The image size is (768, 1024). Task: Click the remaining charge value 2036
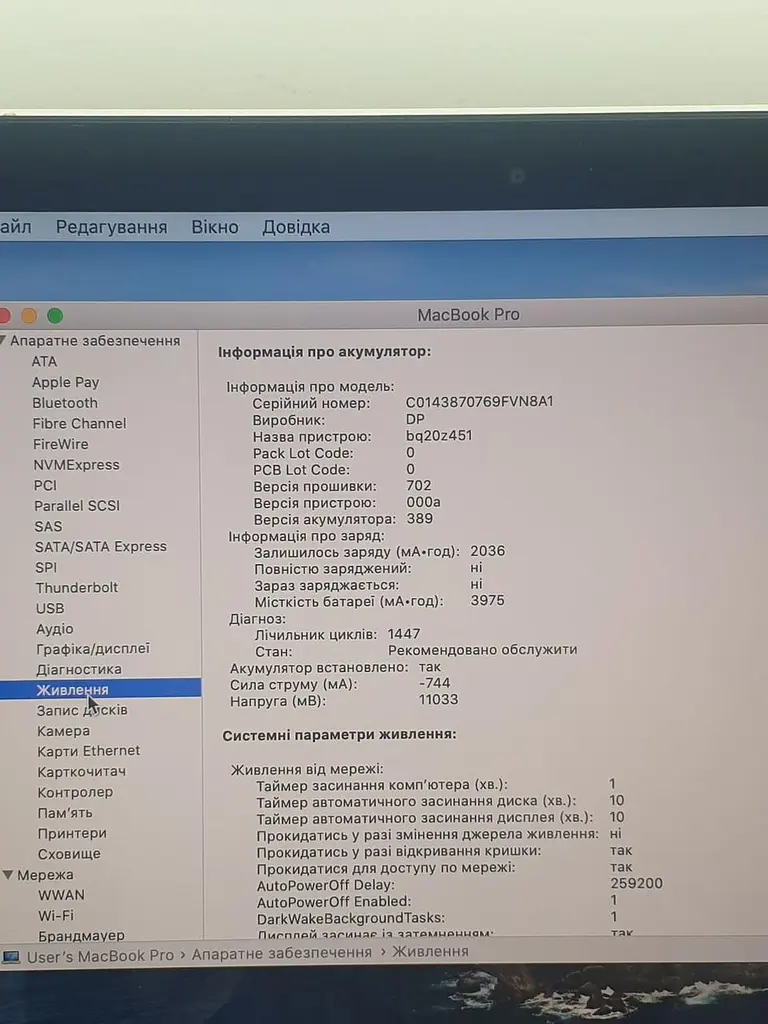pos(487,551)
